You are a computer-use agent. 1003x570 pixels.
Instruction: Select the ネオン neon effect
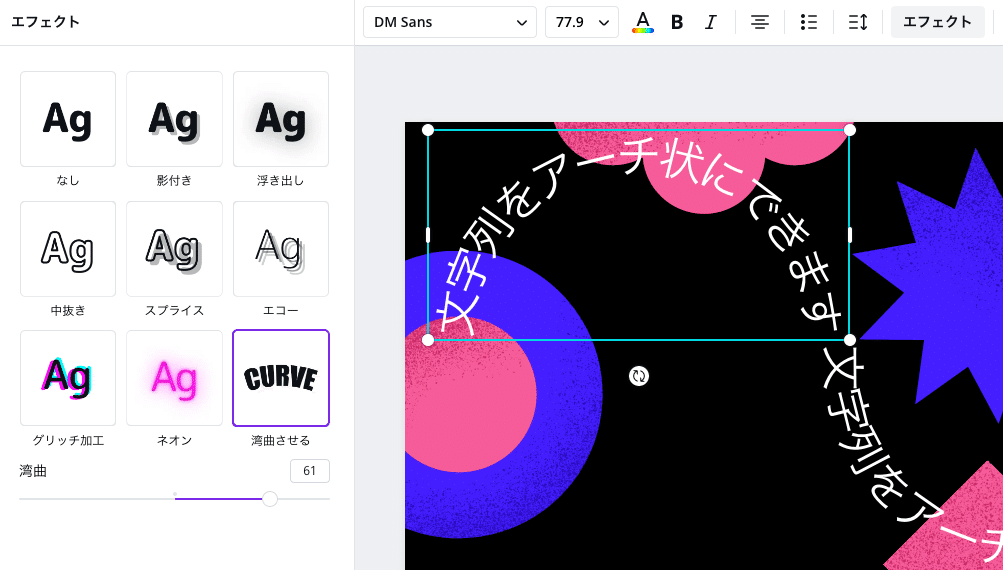tap(174, 378)
